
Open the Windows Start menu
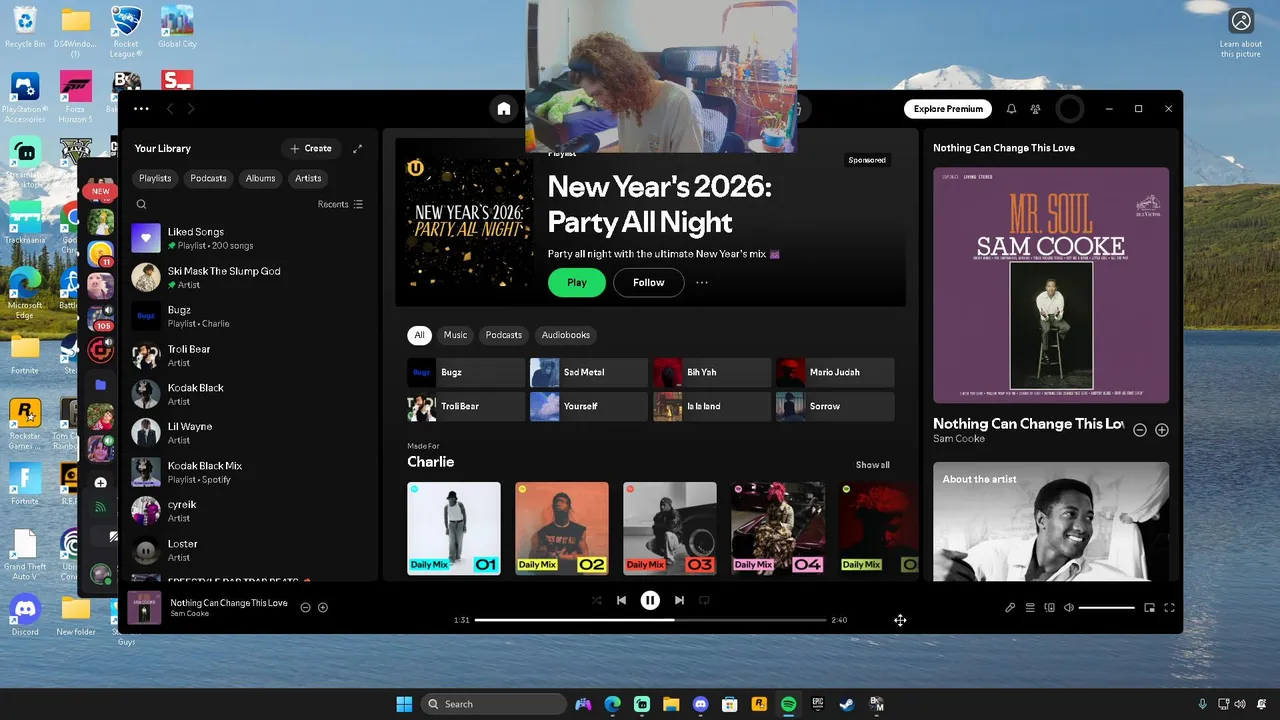[x=404, y=704]
